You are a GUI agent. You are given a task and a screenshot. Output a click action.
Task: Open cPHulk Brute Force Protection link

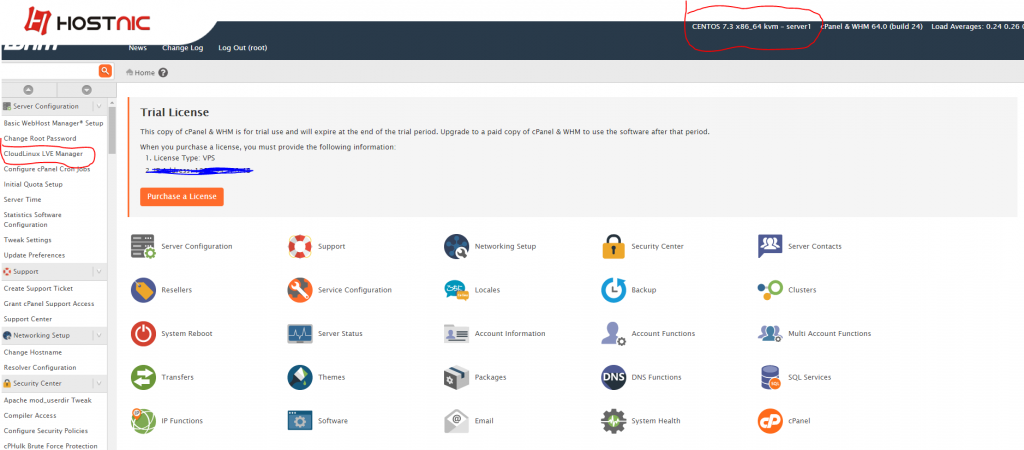point(50,446)
